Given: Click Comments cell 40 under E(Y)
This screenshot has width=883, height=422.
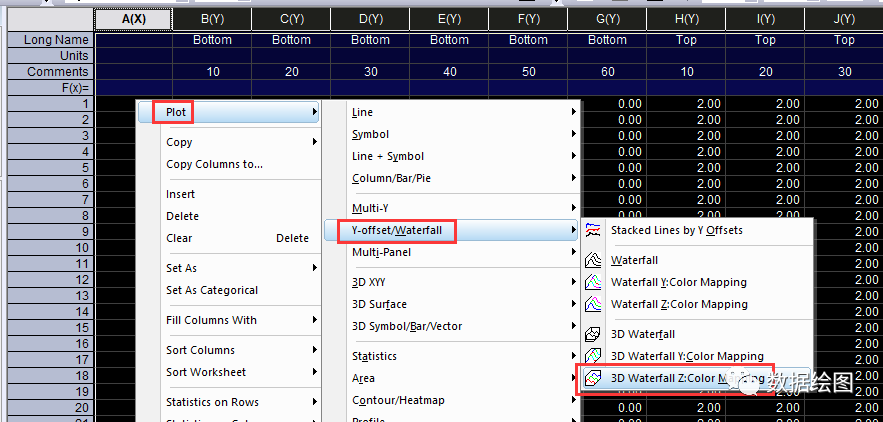Looking at the screenshot, I should 449,72.
